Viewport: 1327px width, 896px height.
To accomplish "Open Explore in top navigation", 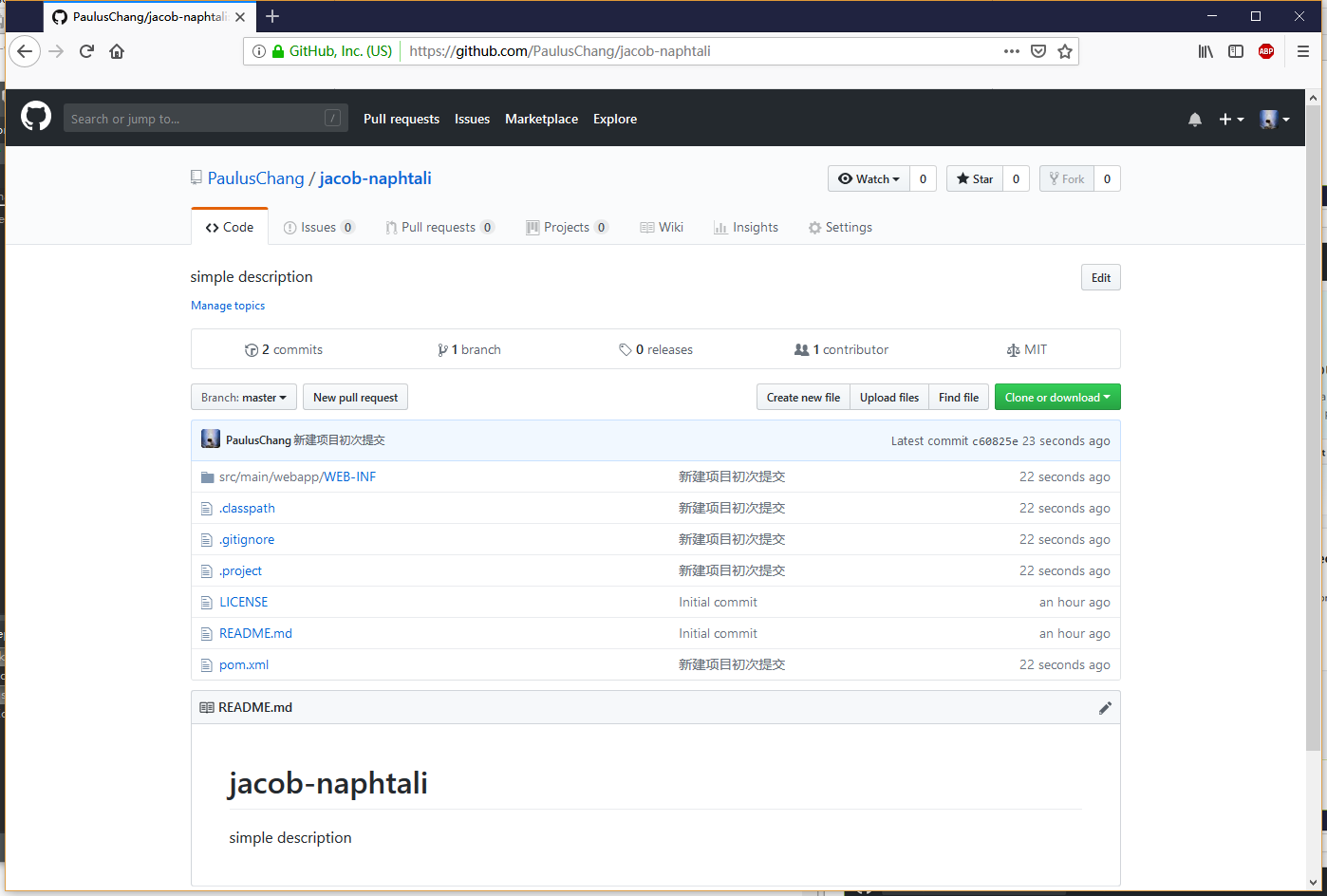I will (615, 119).
